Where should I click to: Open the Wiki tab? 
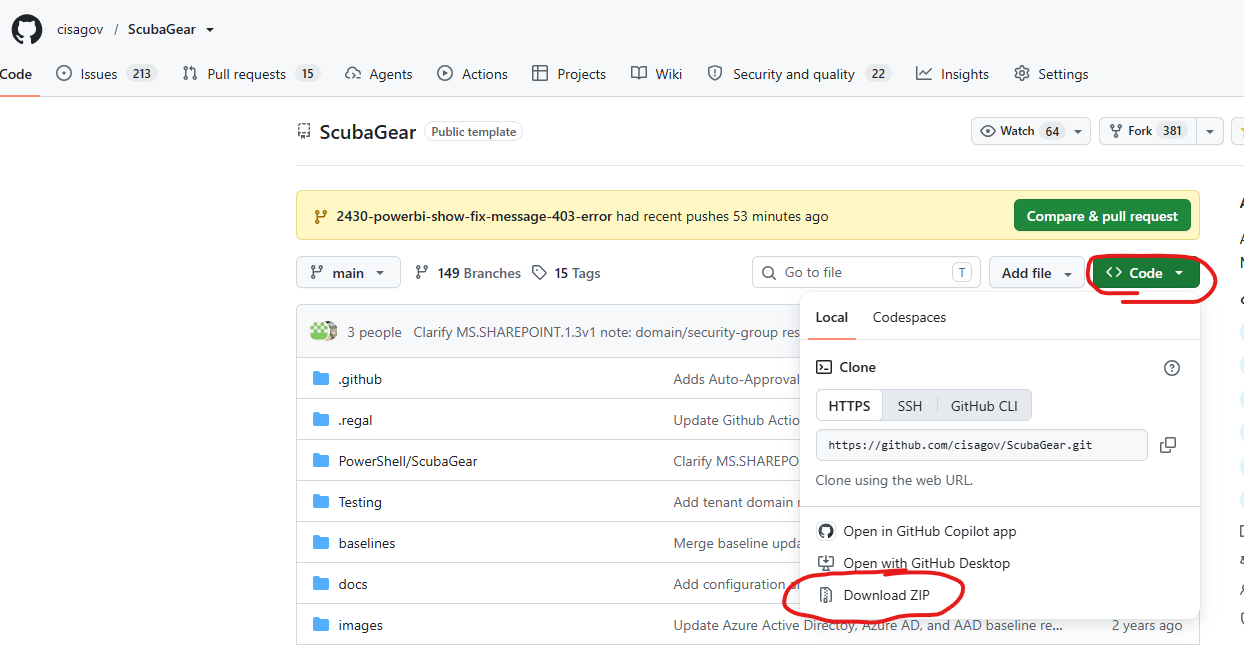657,74
